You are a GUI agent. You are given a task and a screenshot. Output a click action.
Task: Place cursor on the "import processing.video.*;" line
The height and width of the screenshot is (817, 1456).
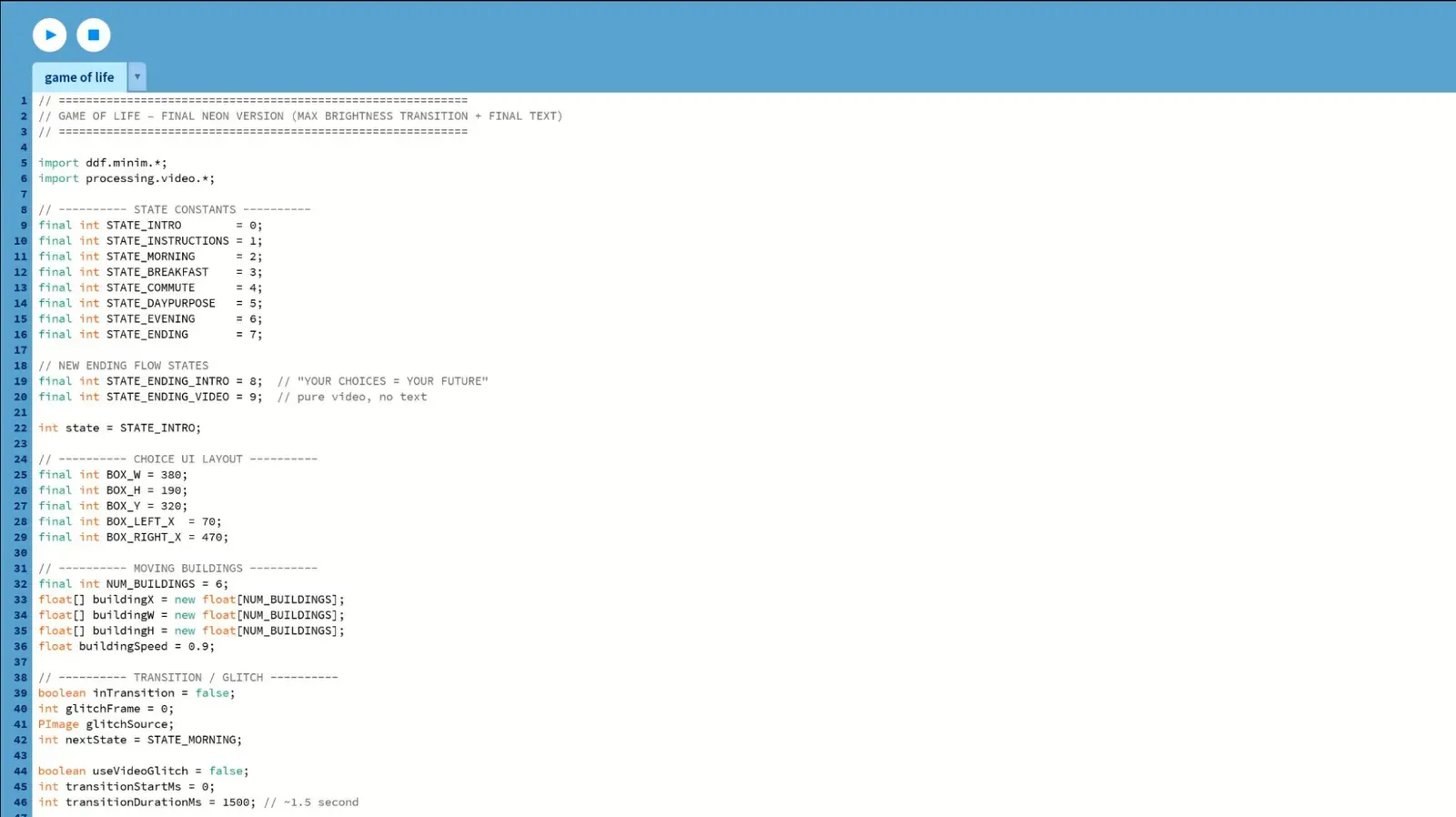(126, 178)
